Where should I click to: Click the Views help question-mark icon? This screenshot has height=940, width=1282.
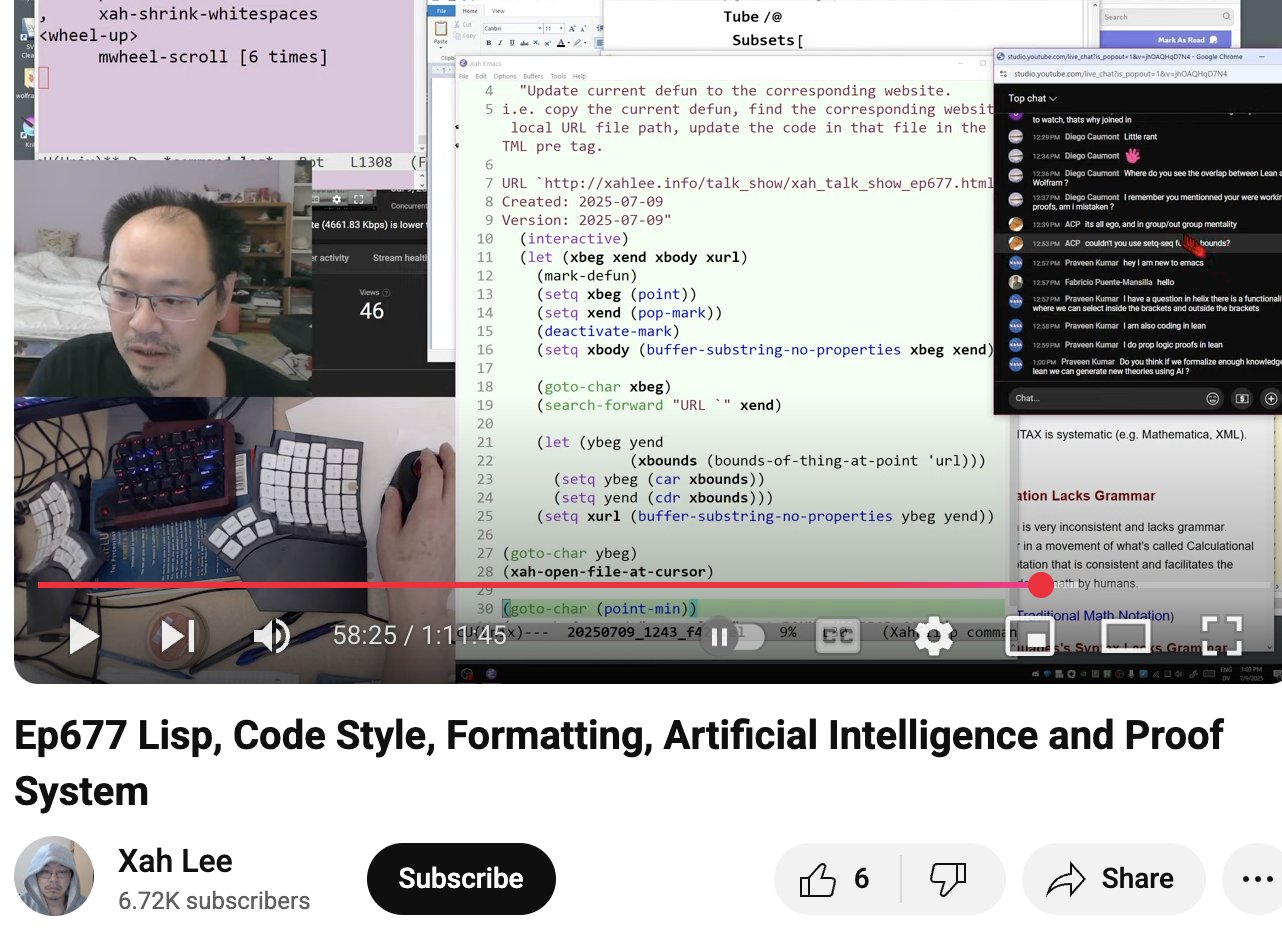coord(386,292)
